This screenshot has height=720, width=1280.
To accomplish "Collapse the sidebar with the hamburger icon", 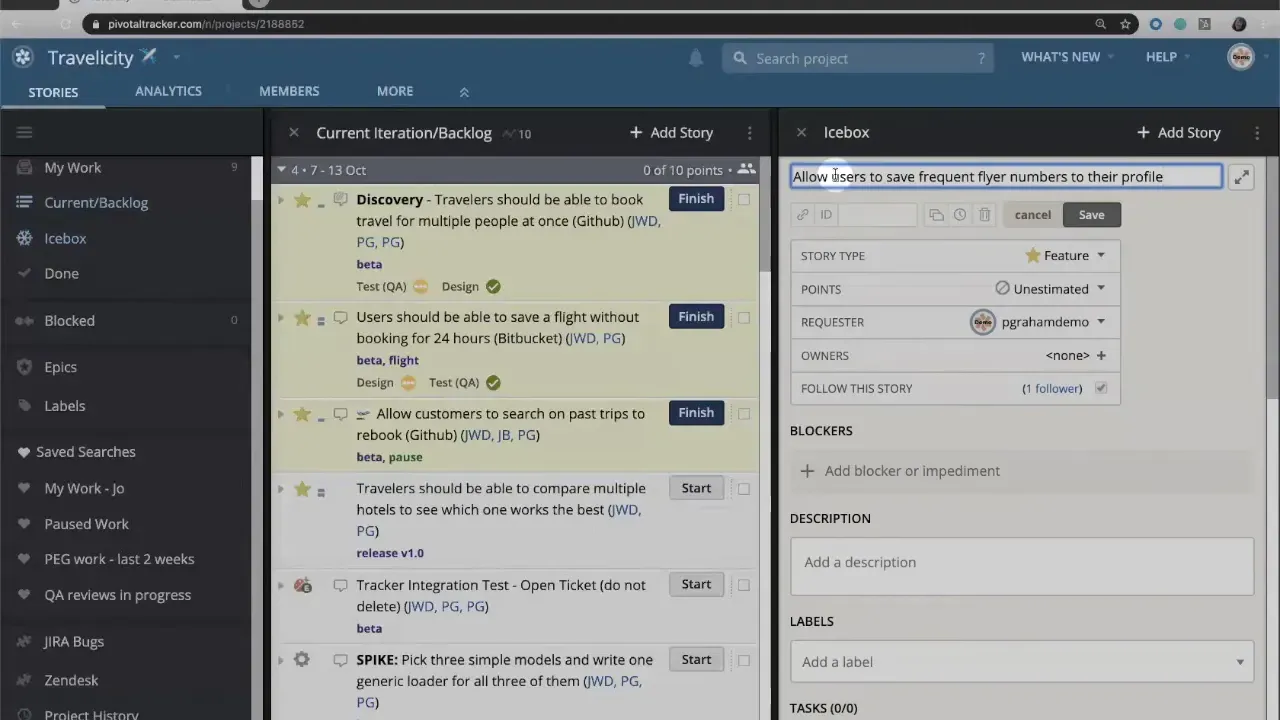I will pos(24,131).
